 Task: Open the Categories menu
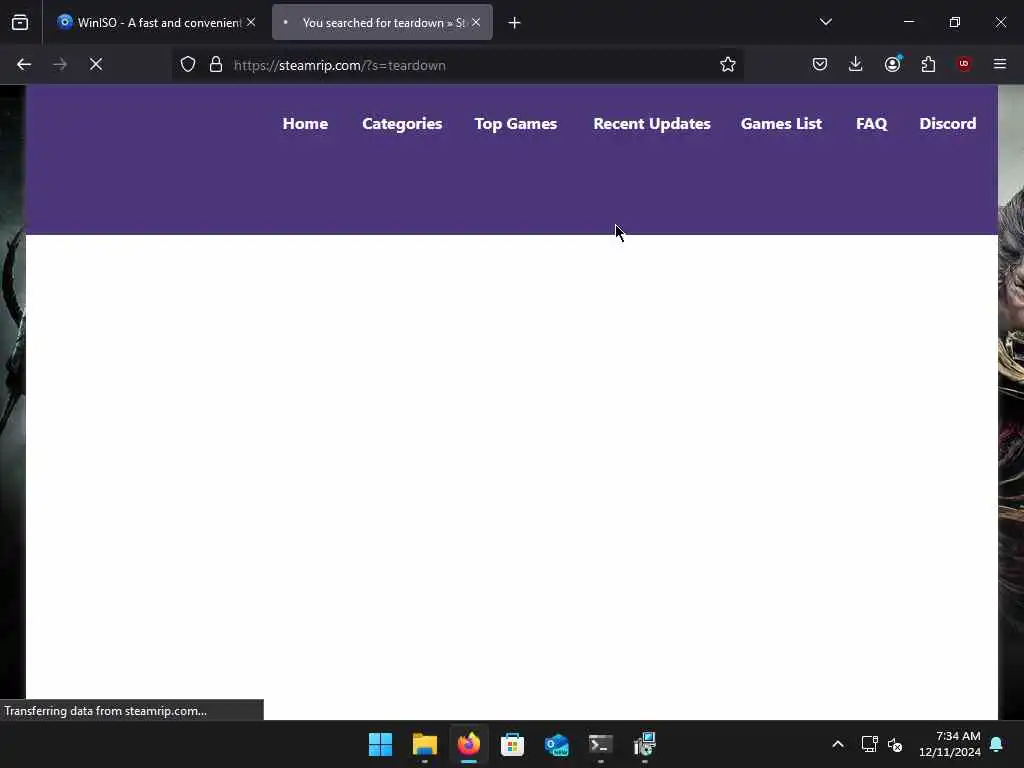pos(402,124)
